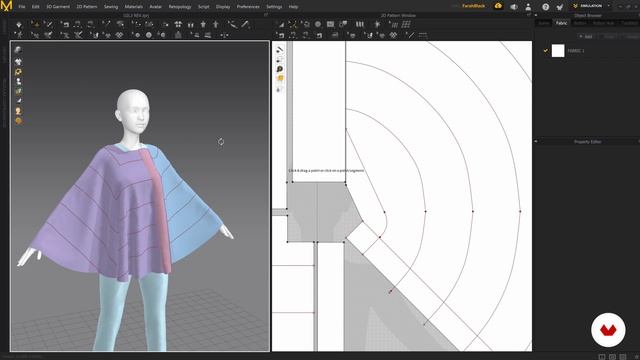Click the slanted lines icon beside the grid icon
The width and height of the screenshot is (640, 360).
tap(394, 25)
